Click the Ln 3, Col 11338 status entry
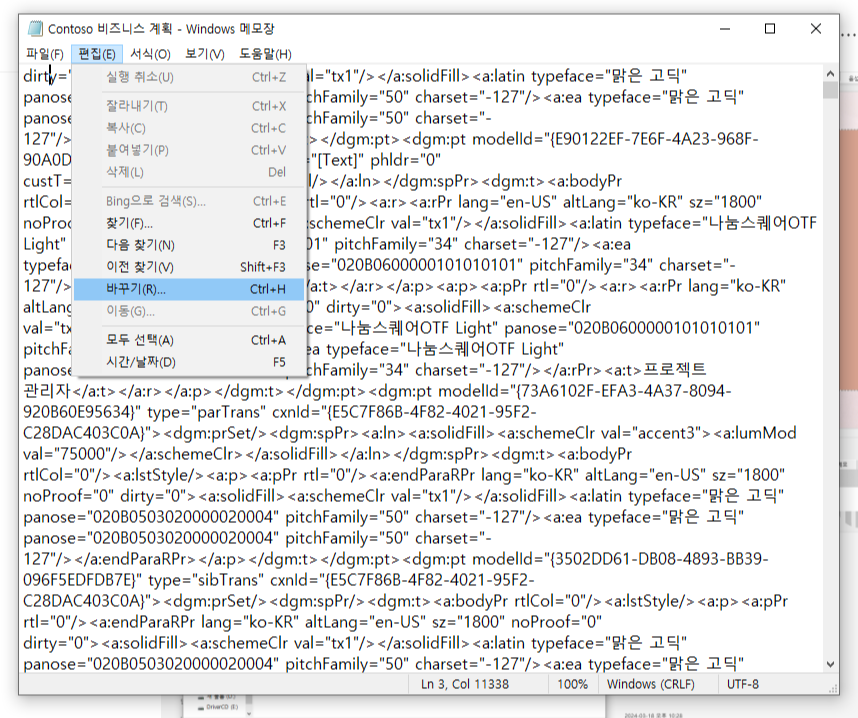858x718 pixels. pyautogui.click(x=465, y=684)
